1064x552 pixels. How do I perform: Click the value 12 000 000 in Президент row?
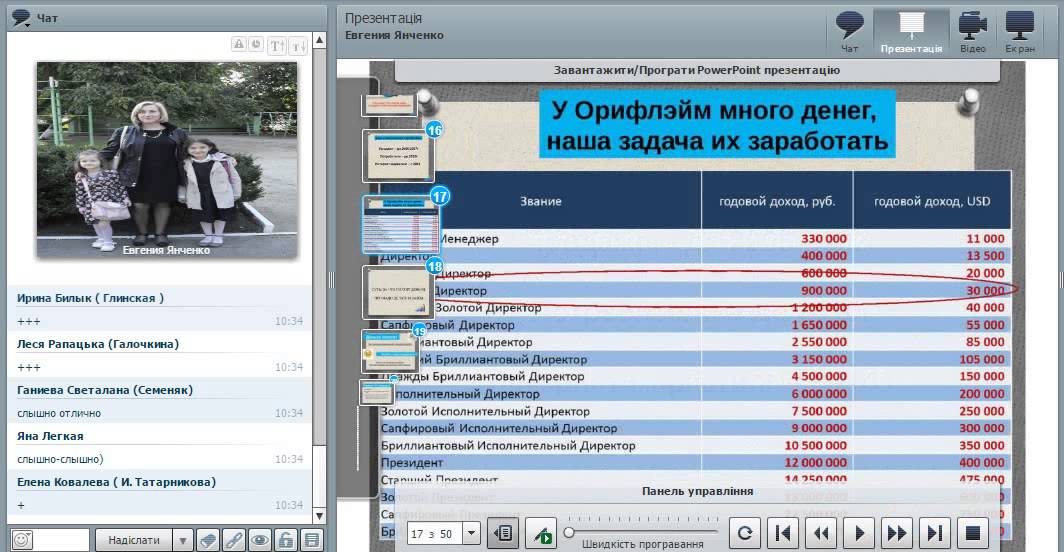point(815,462)
